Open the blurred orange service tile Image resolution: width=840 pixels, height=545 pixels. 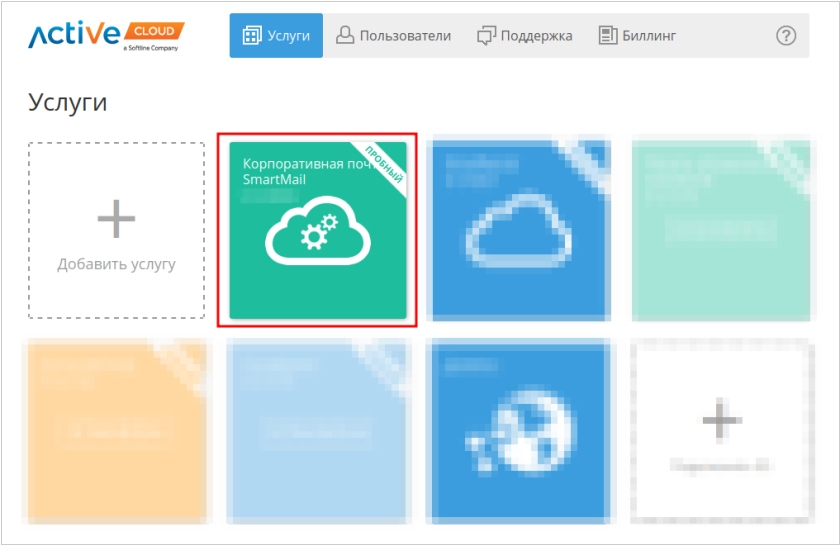pyautogui.click(x=116, y=431)
